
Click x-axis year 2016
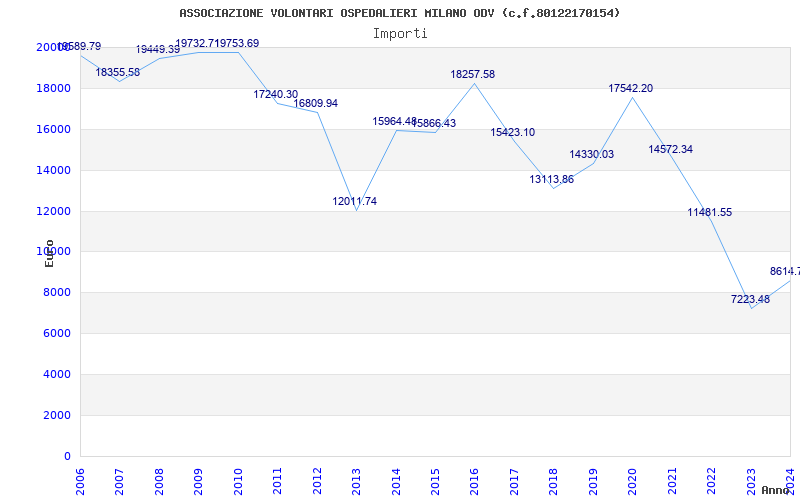pos(474,481)
